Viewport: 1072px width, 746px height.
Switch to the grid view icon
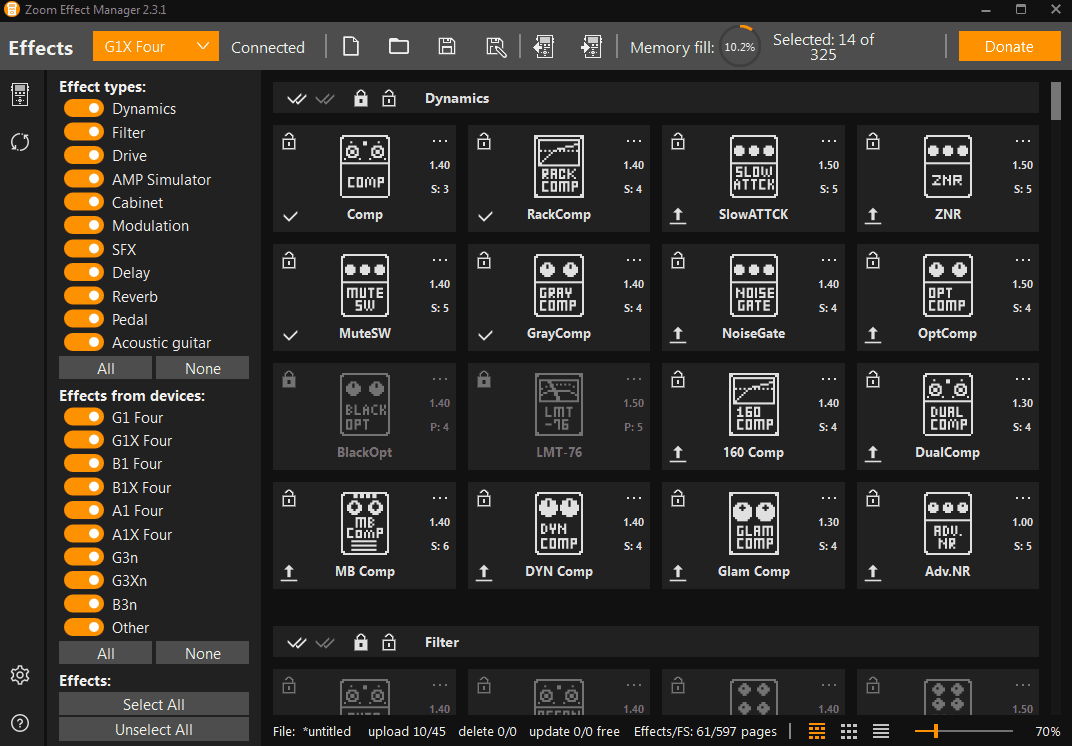849,731
